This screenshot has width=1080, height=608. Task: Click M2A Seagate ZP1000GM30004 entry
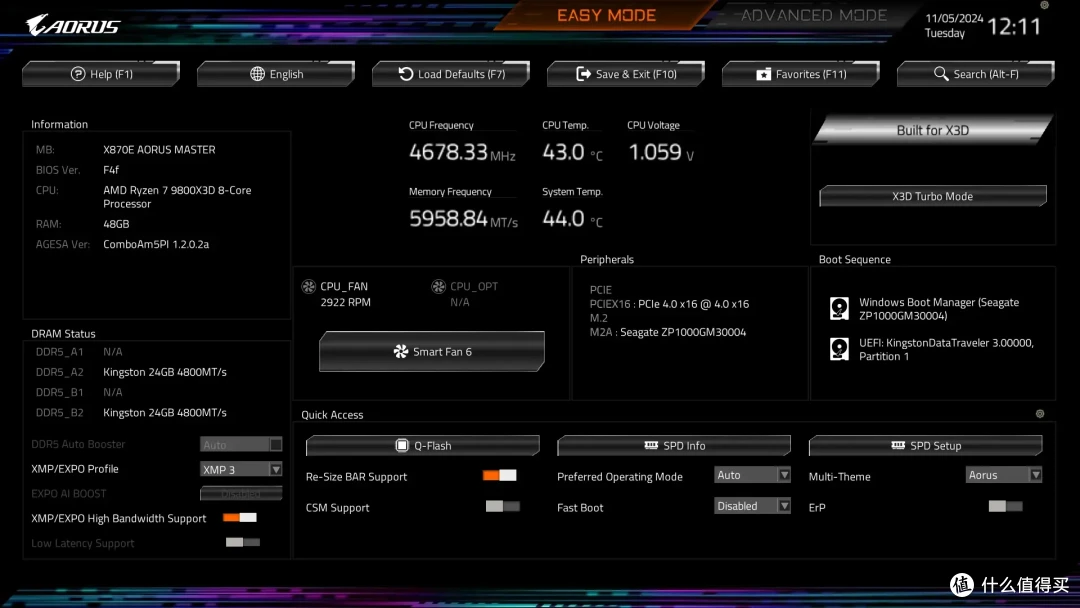point(667,332)
